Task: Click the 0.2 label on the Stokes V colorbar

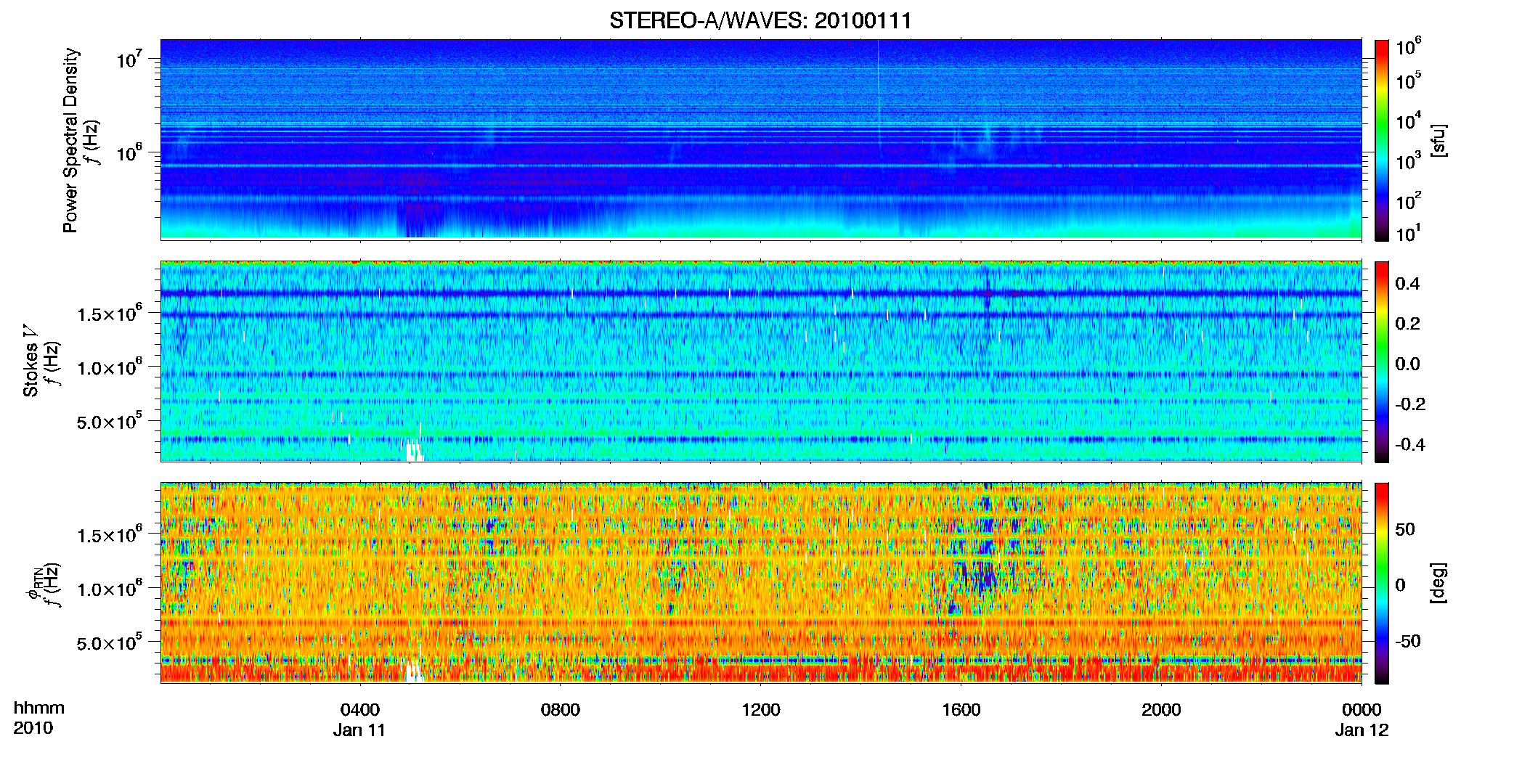Action: [x=1407, y=324]
